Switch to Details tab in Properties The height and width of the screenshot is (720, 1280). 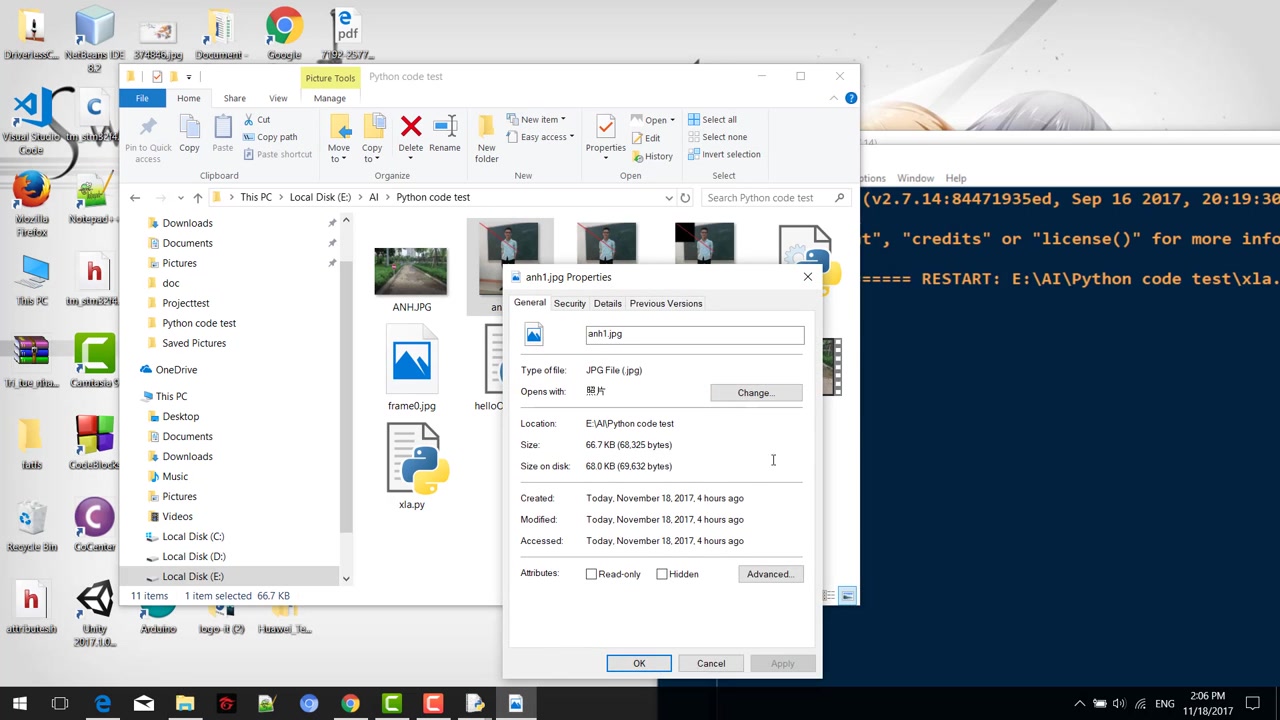[x=607, y=303]
